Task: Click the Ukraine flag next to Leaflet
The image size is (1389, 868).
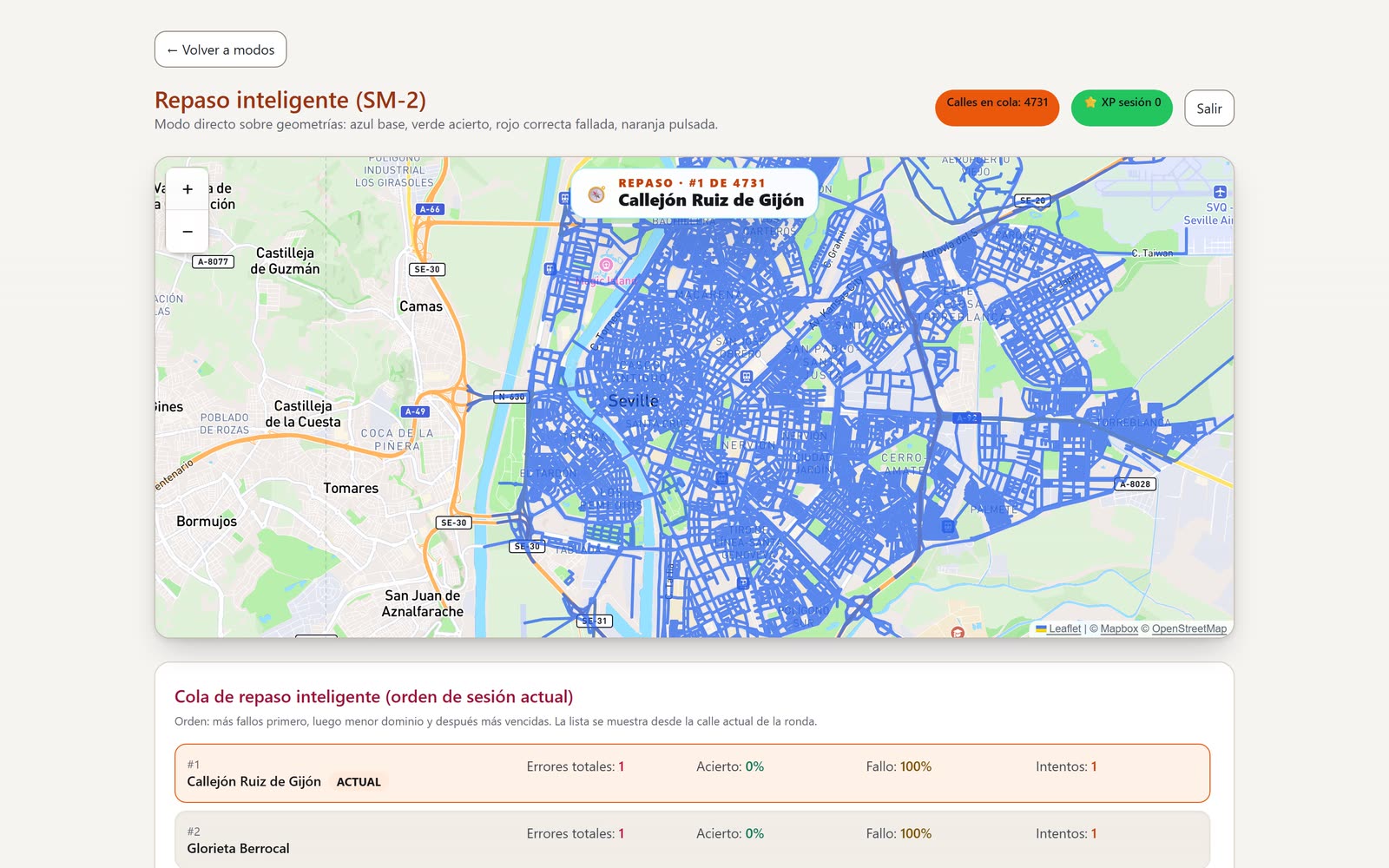Action: pos(1041,628)
